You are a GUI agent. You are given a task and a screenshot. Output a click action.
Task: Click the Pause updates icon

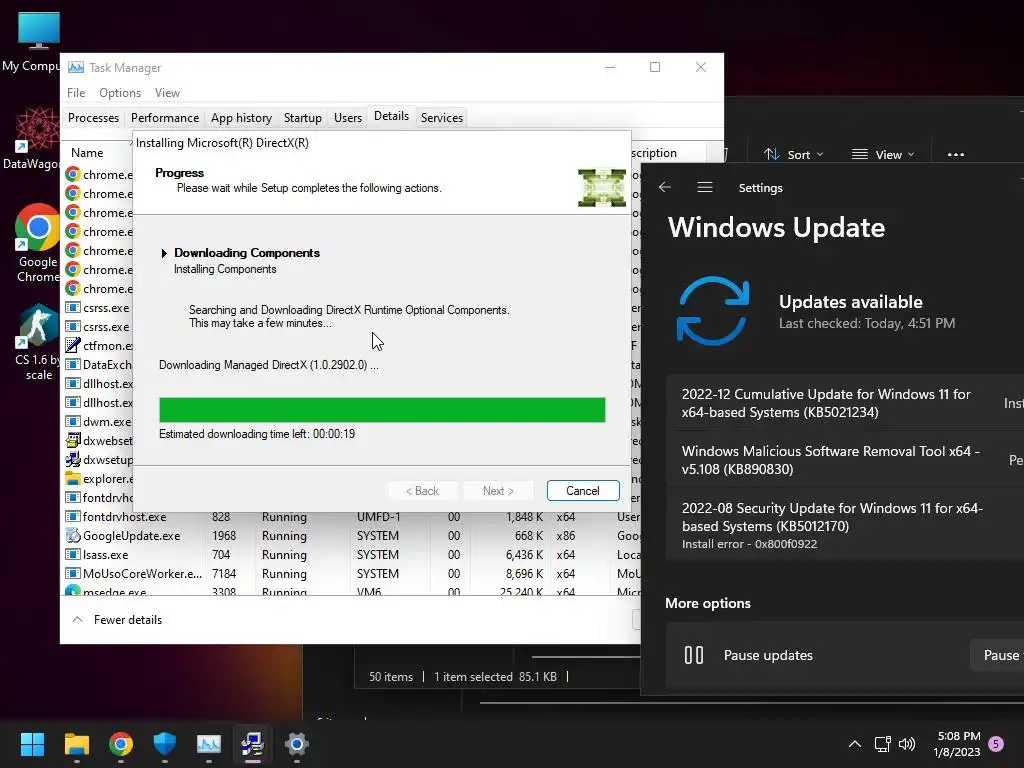(694, 655)
